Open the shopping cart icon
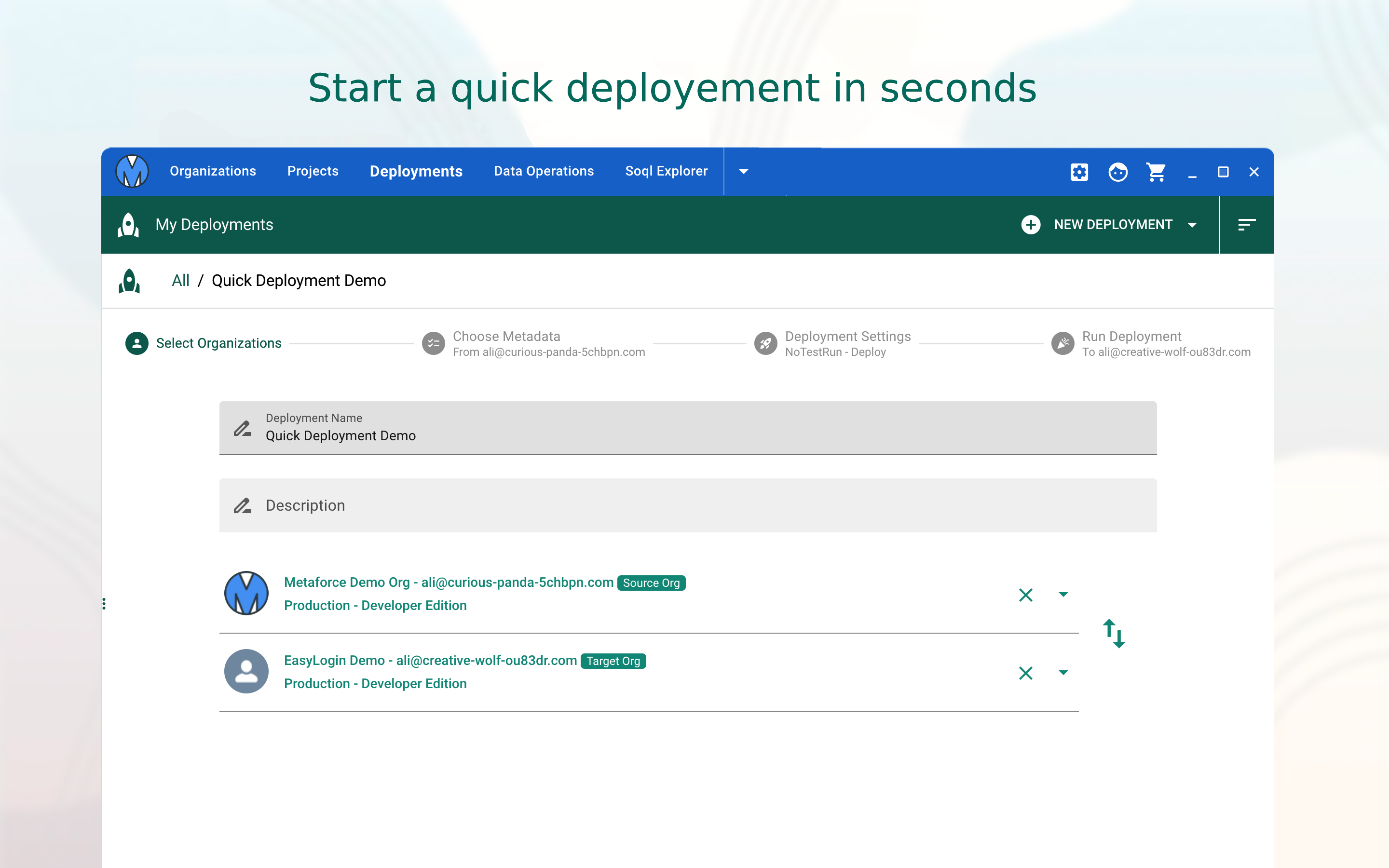The image size is (1389, 868). (1156, 172)
